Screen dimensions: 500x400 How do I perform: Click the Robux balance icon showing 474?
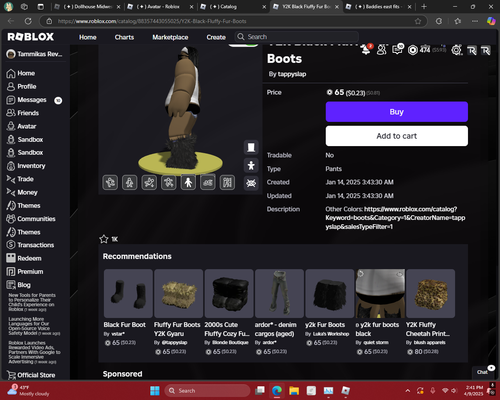[x=413, y=50]
